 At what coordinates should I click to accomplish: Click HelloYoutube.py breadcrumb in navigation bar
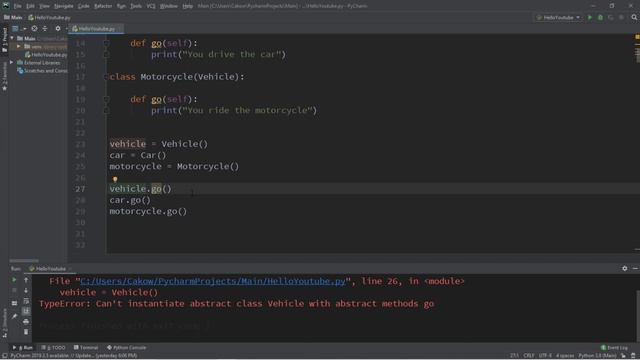[x=49, y=18]
